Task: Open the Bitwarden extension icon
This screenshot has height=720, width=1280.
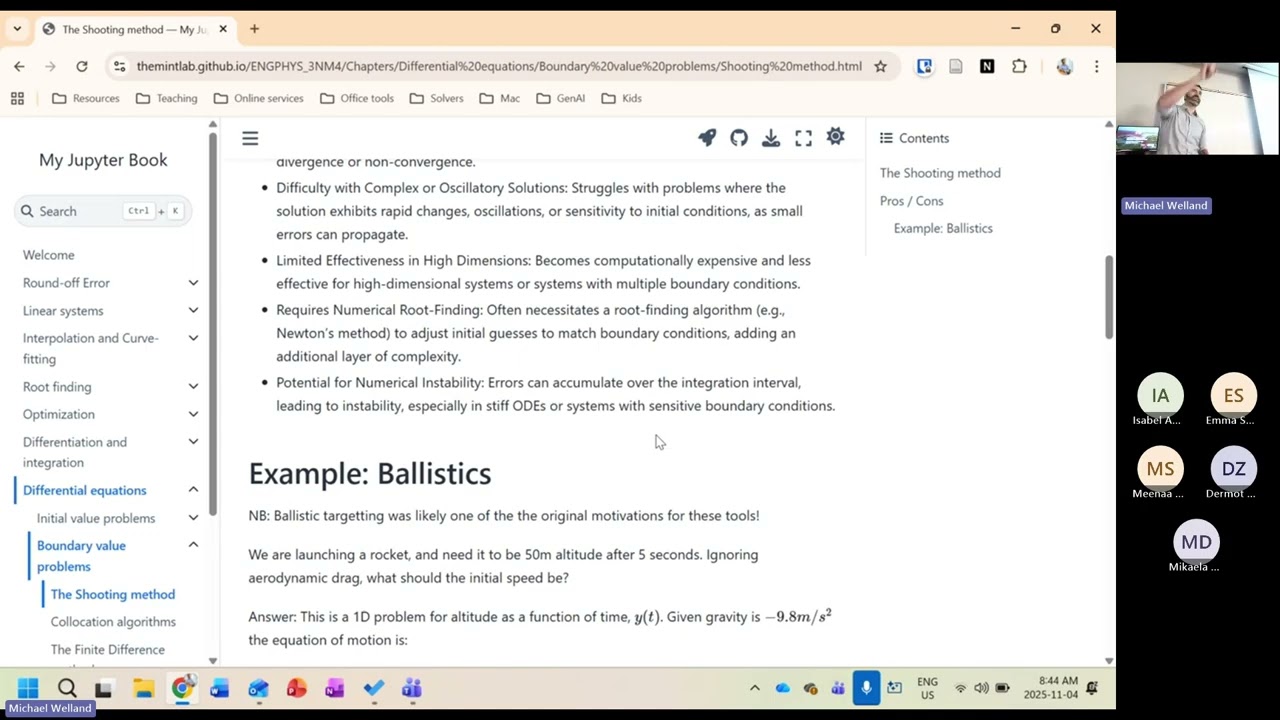Action: click(924, 66)
